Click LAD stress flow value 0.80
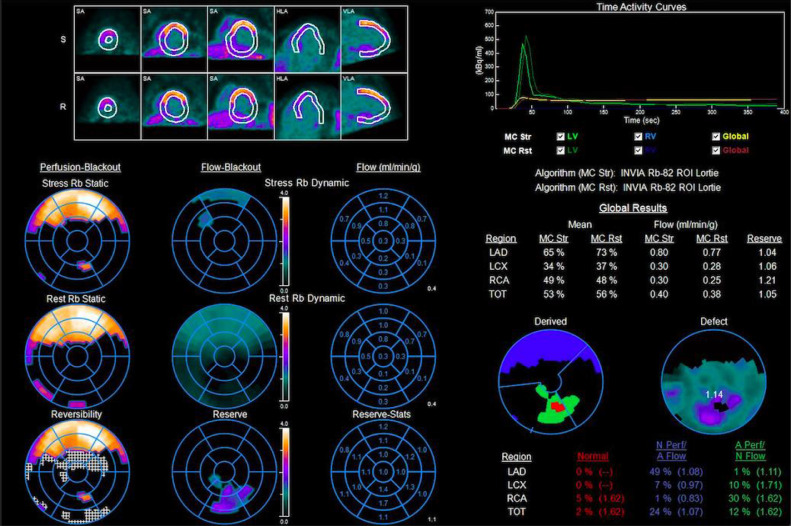The width and height of the screenshot is (791, 526). coord(659,253)
